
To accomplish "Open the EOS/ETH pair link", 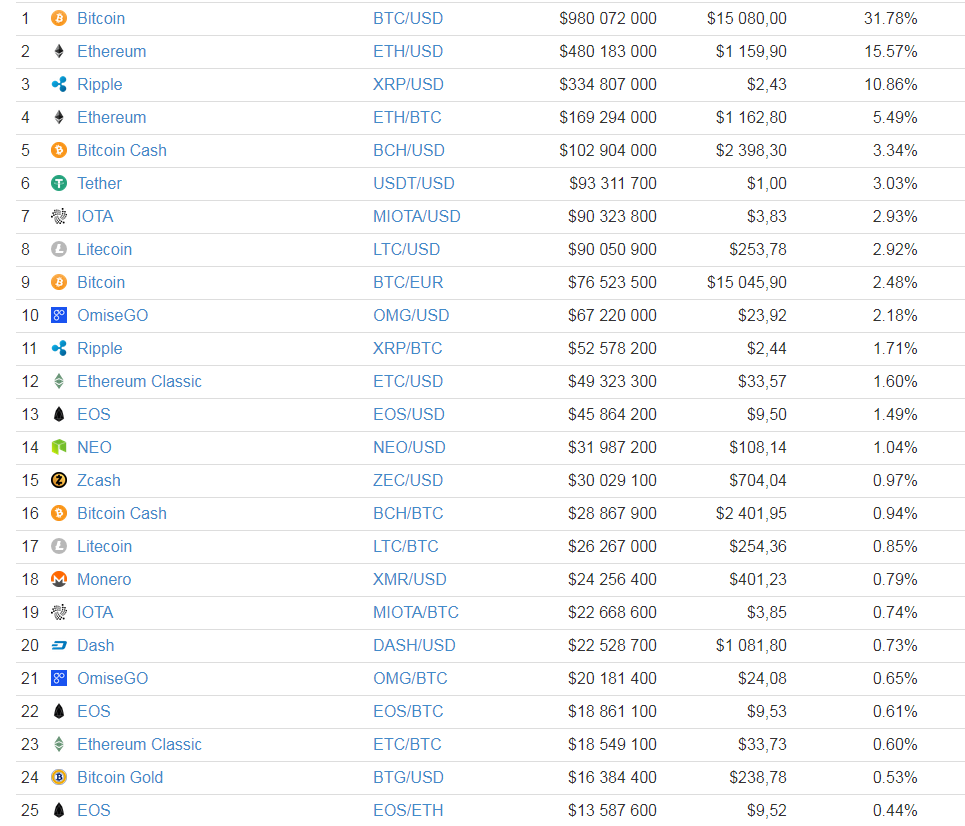I will 408,811.
